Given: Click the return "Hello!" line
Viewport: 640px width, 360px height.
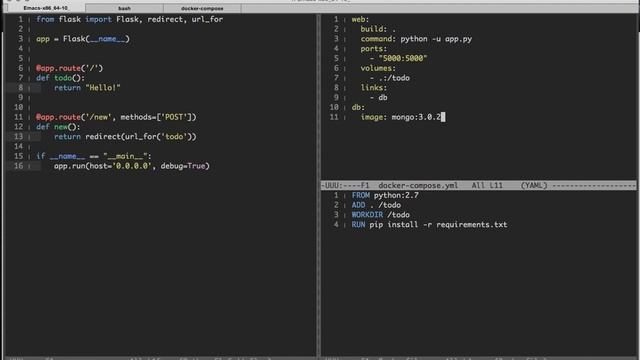Looking at the screenshot, I should (87, 88).
